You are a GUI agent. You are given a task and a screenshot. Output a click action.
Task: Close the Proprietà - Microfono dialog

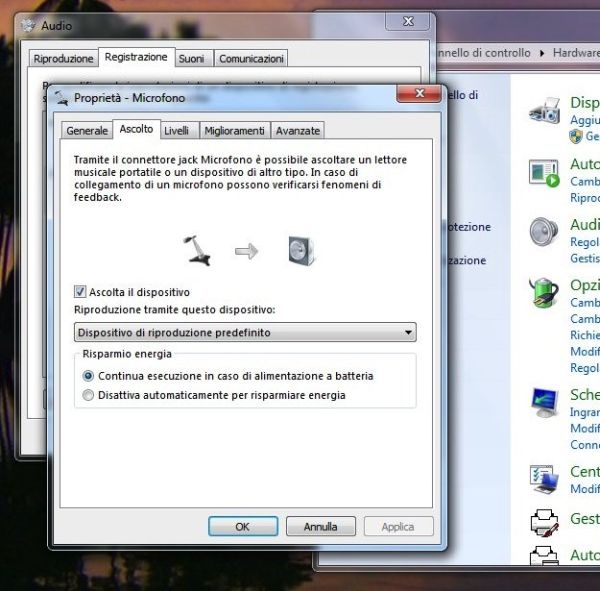(419, 96)
